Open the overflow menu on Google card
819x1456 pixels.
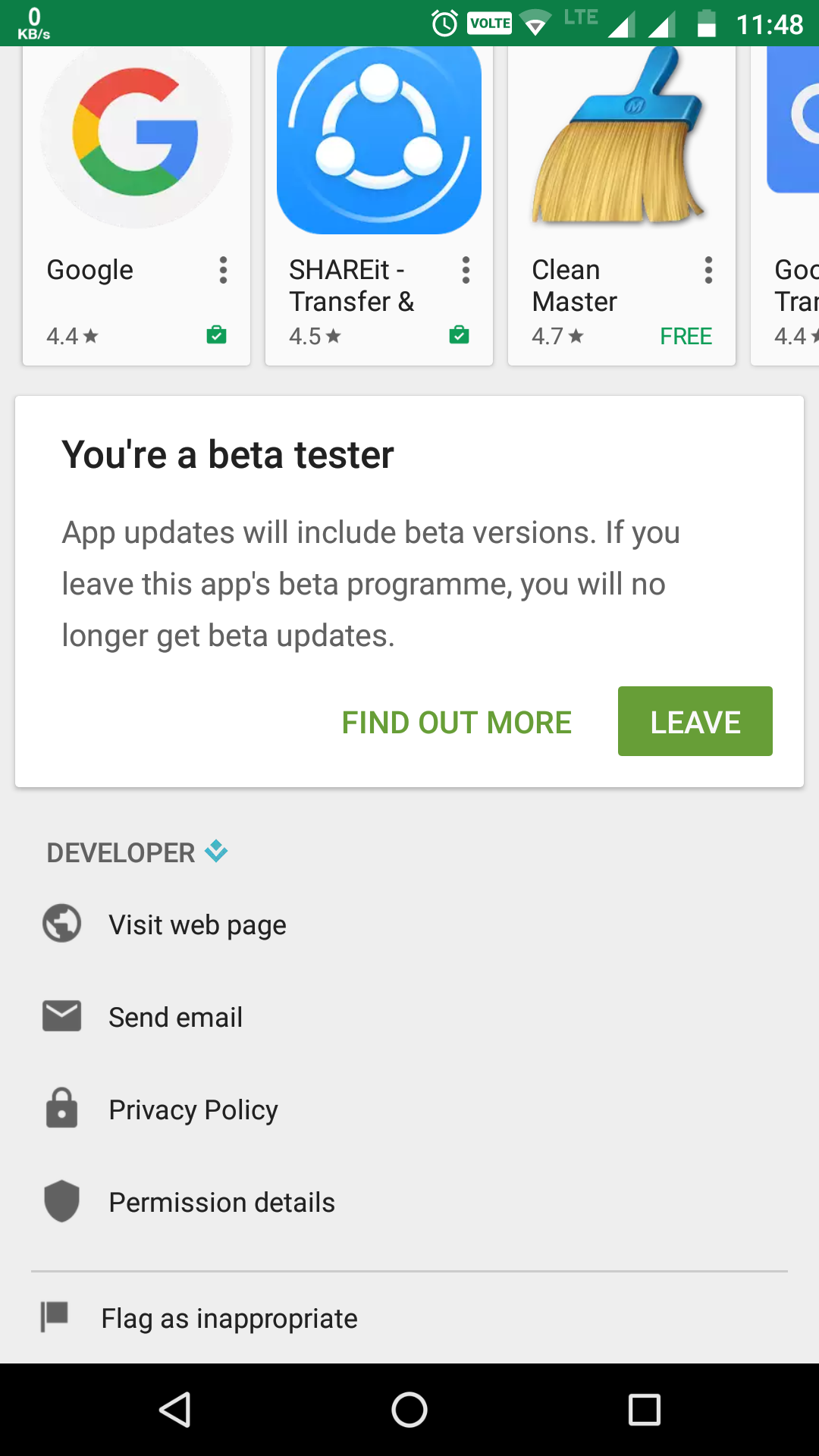tap(223, 270)
